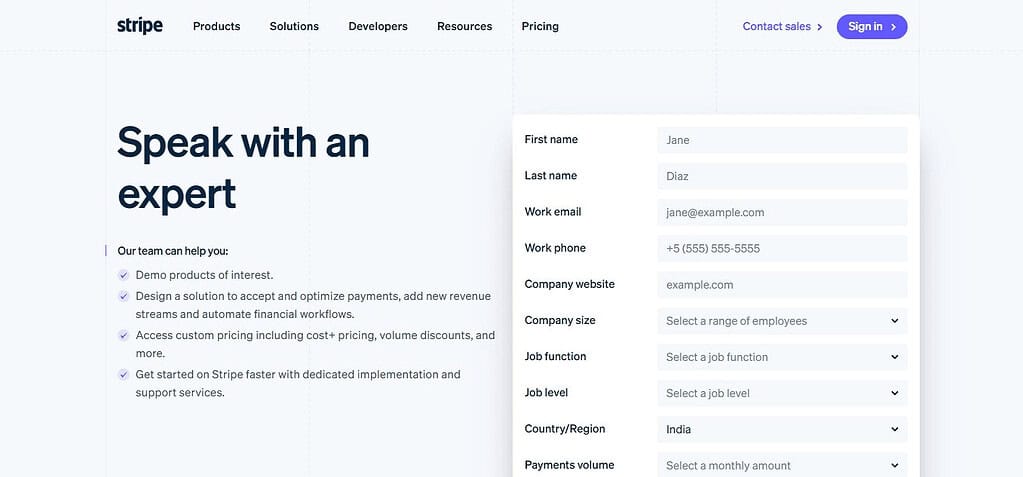
Task: Open the Products menu
Action: [217, 27]
